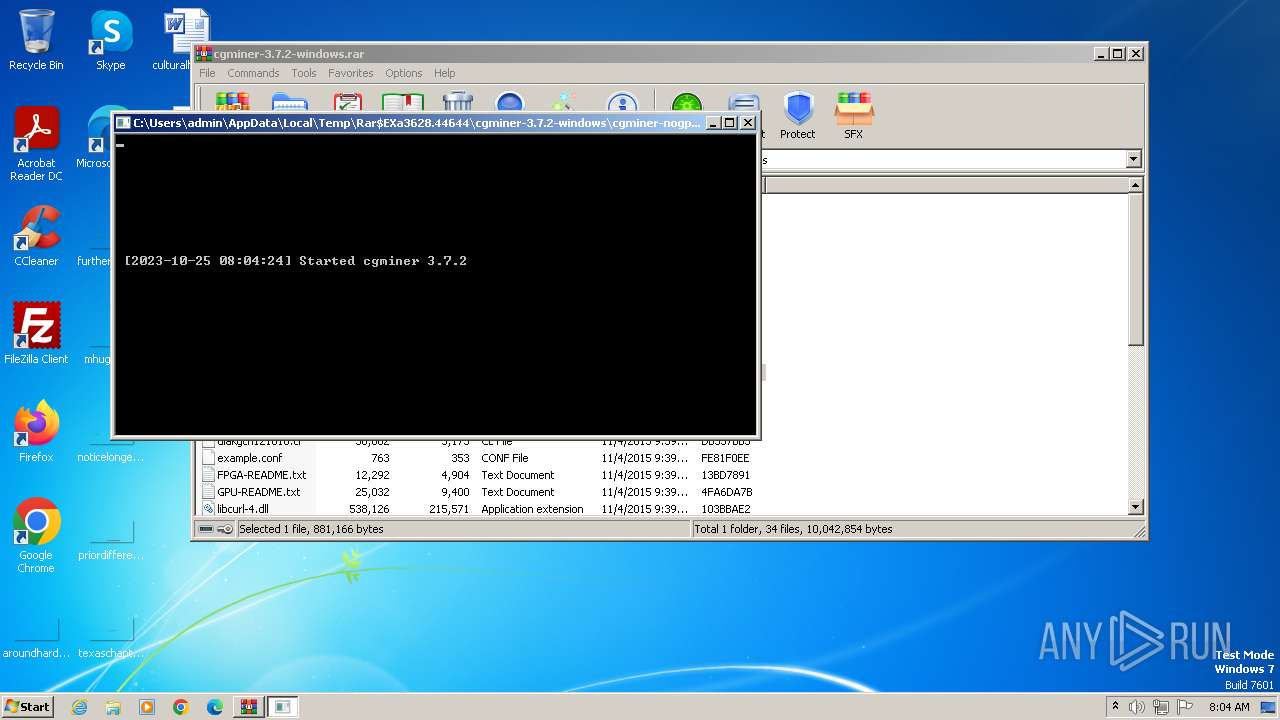Select libcurl-4.dll in the WinRAR list
The width and height of the screenshot is (1280, 720).
point(243,509)
